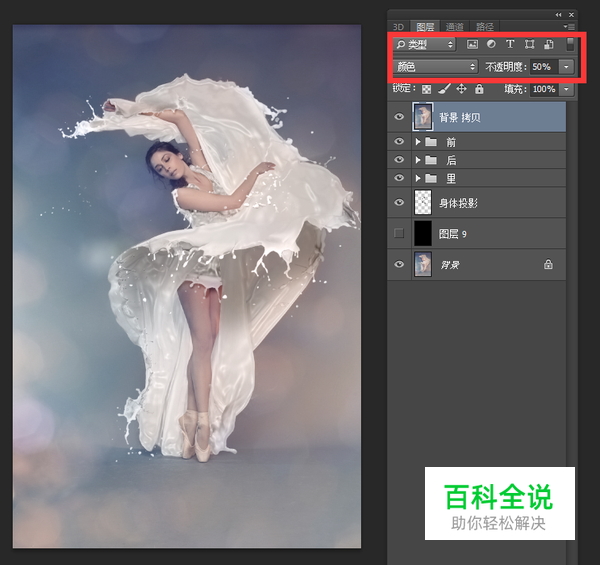Click the lock icon on 背景 layer
The height and width of the screenshot is (565, 600).
(548, 264)
